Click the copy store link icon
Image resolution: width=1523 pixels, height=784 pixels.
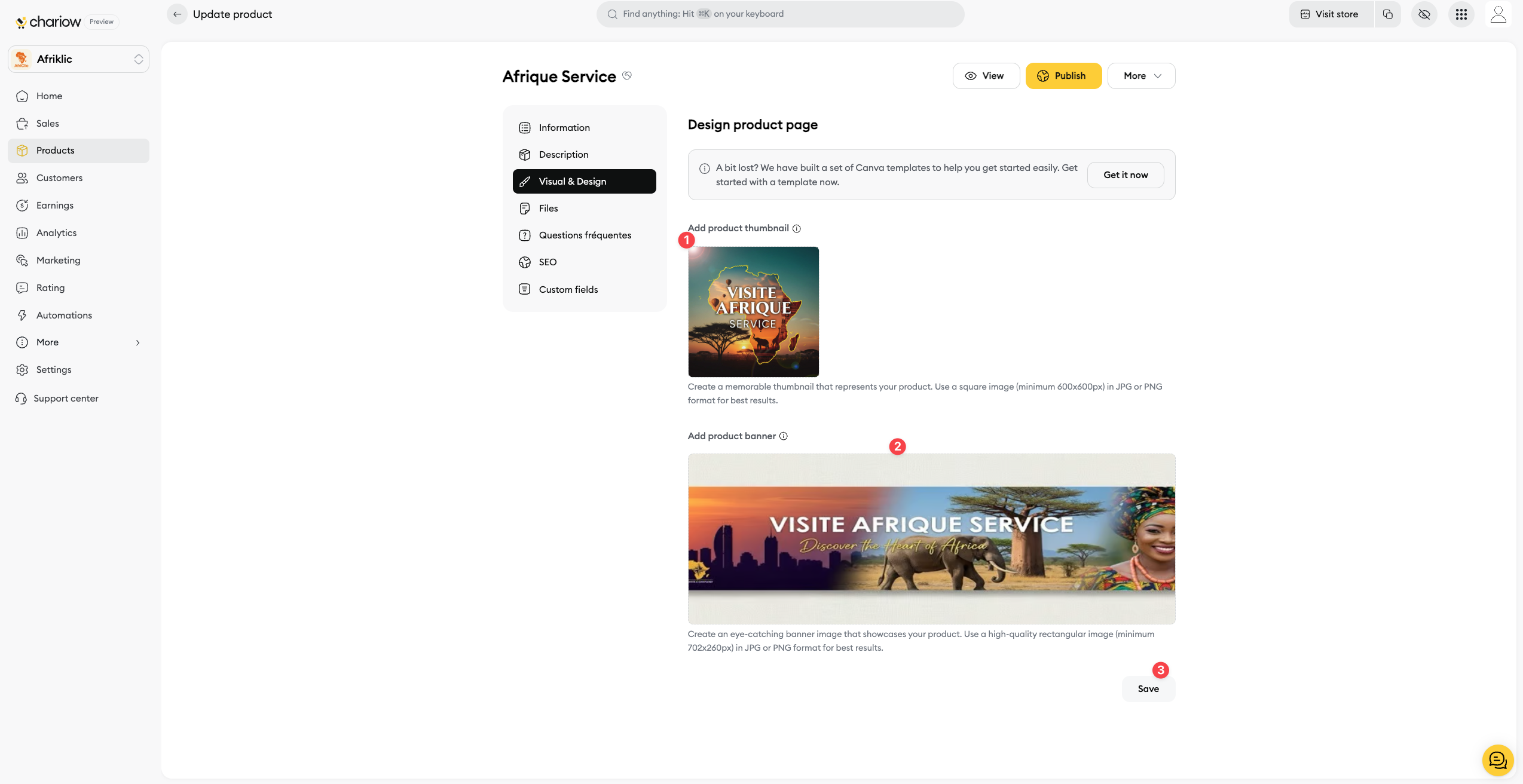[x=1388, y=14]
